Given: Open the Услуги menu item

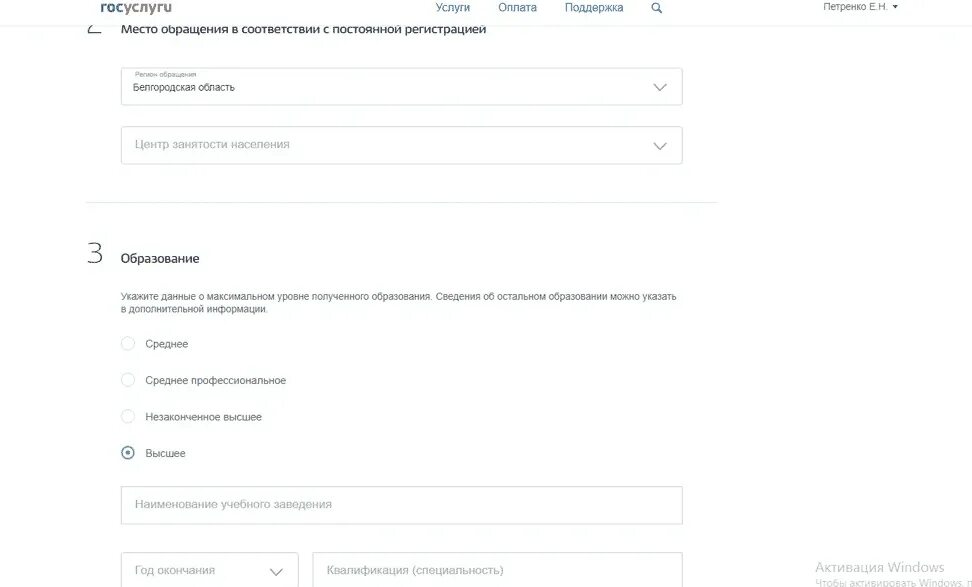Looking at the screenshot, I should coord(453,7).
